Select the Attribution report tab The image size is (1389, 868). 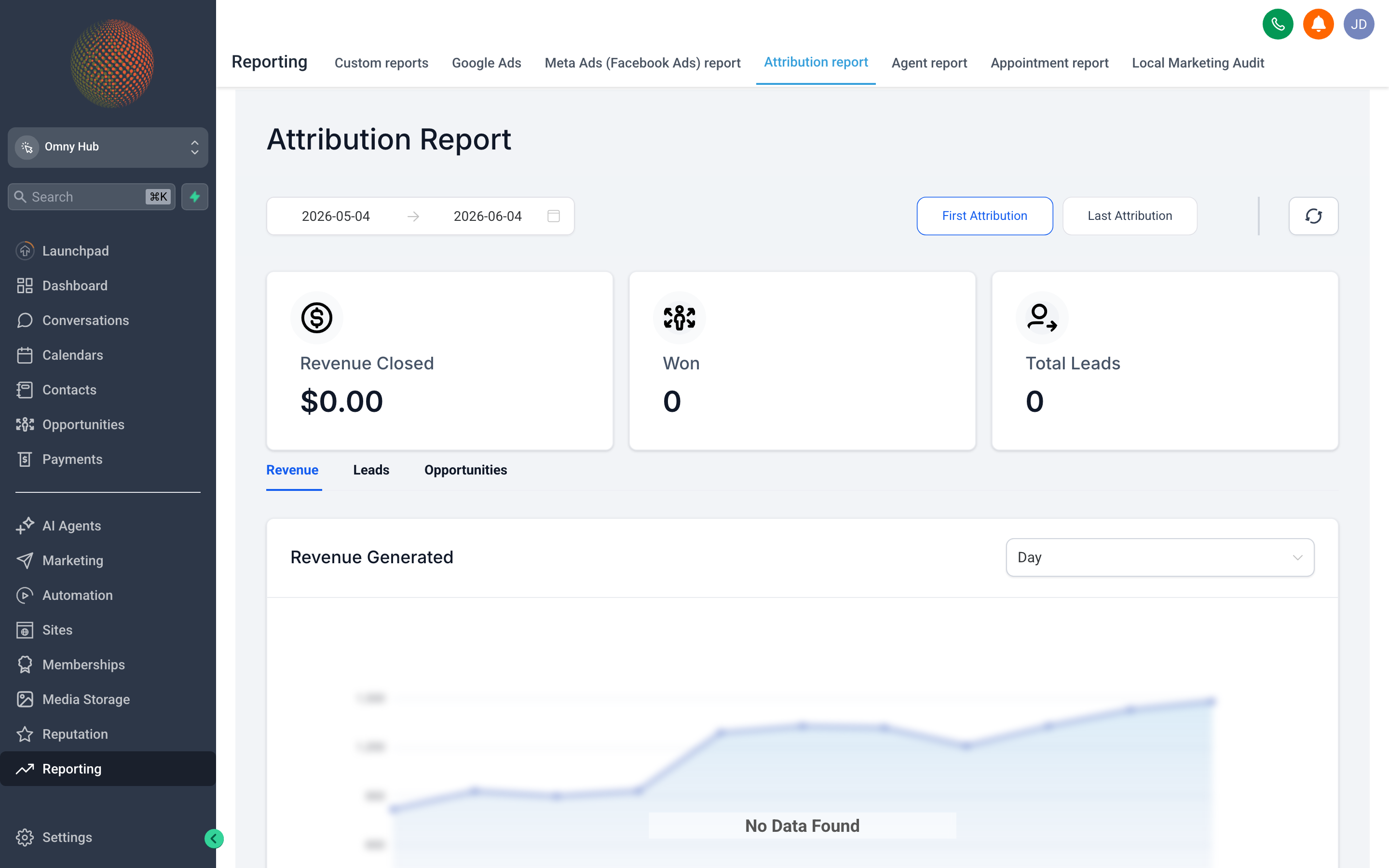pos(816,62)
